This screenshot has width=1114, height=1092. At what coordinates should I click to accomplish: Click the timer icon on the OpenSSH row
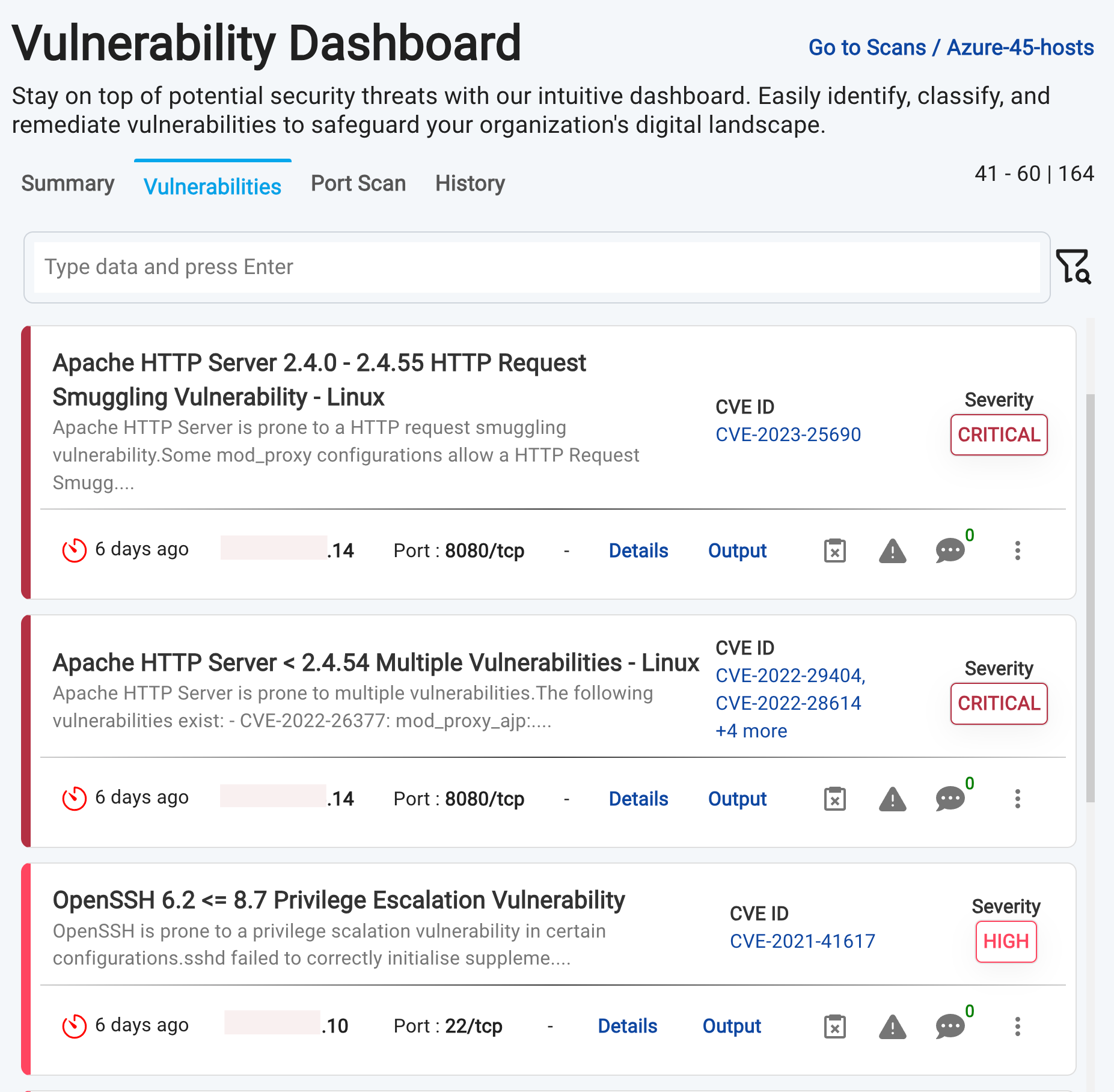tap(73, 1025)
